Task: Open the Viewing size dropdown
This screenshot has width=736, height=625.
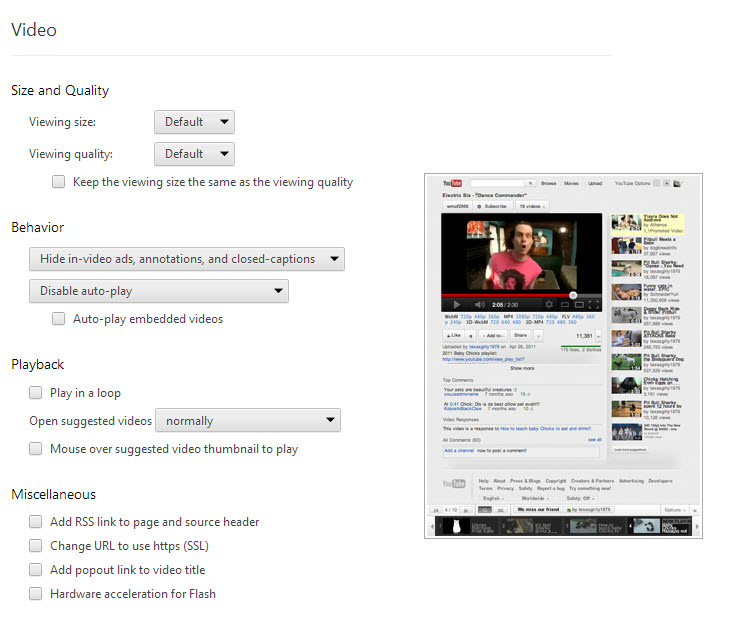Action: 194,122
